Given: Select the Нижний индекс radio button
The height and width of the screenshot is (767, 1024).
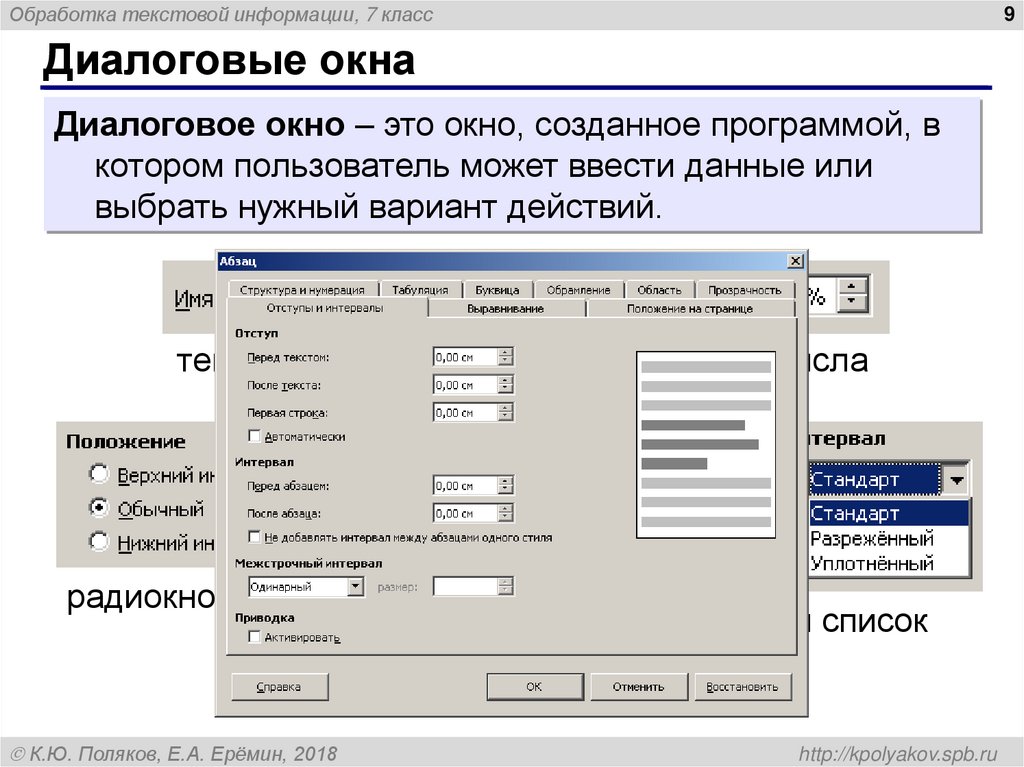Looking at the screenshot, I should pos(99,541).
